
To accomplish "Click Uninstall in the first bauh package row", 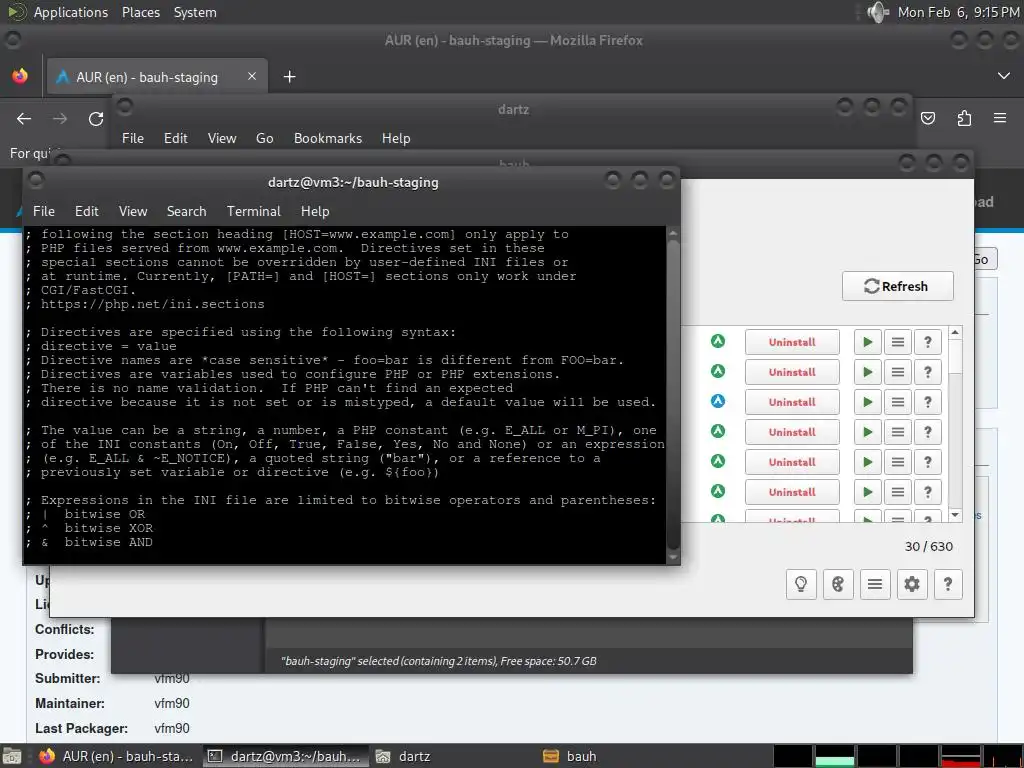I will coord(792,342).
